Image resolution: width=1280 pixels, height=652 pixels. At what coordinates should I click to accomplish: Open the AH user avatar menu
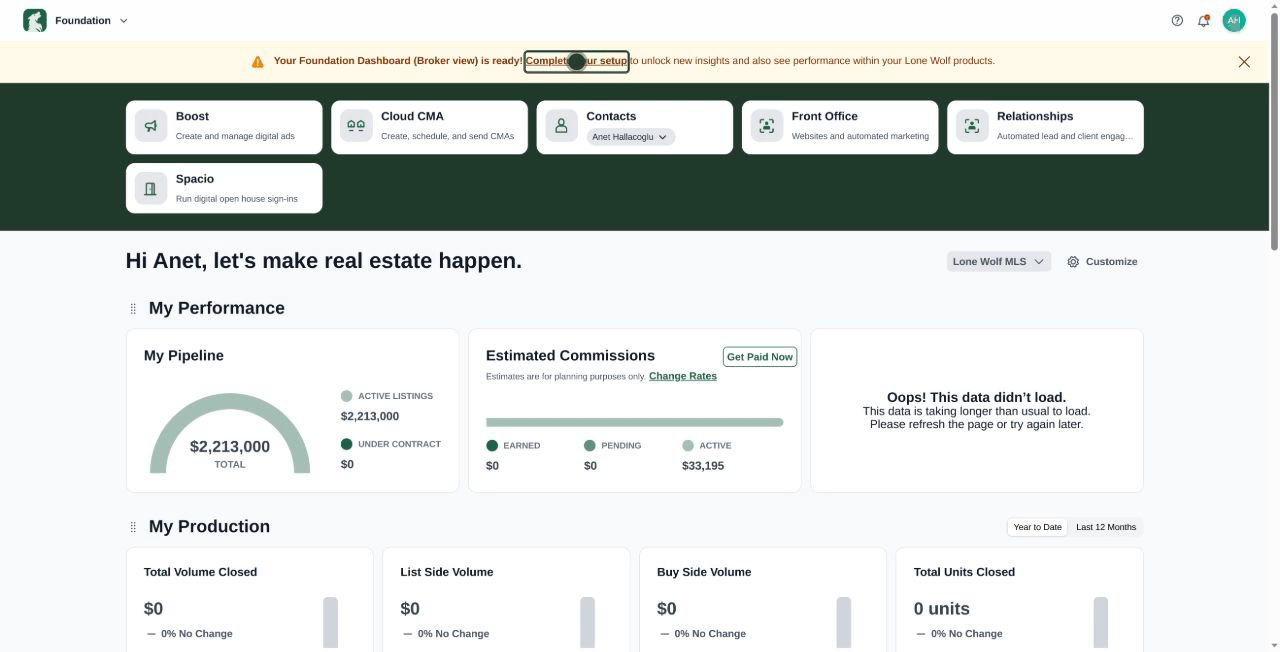coord(1234,20)
